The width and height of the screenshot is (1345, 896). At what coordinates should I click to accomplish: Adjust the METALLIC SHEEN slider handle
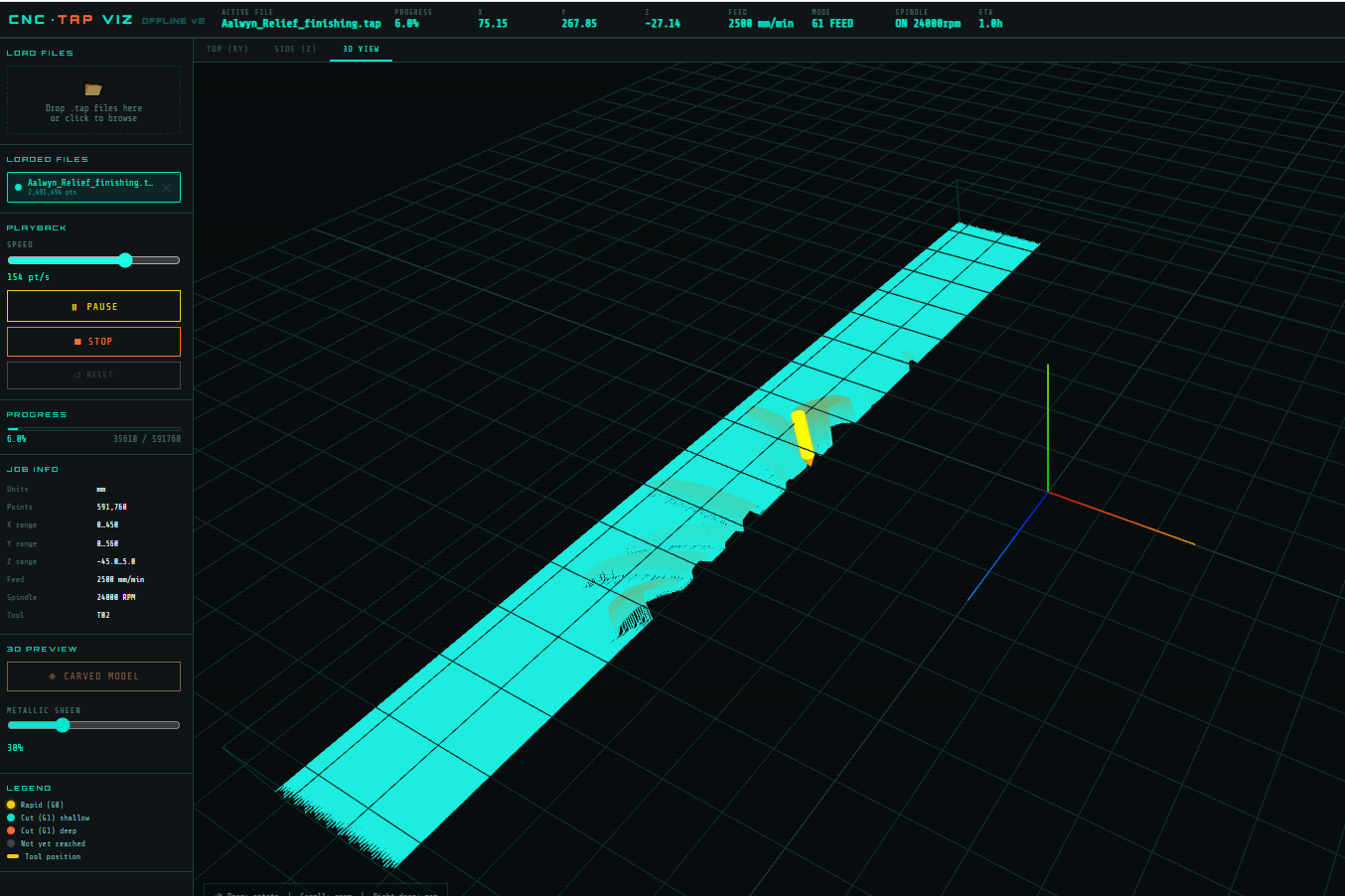(64, 725)
